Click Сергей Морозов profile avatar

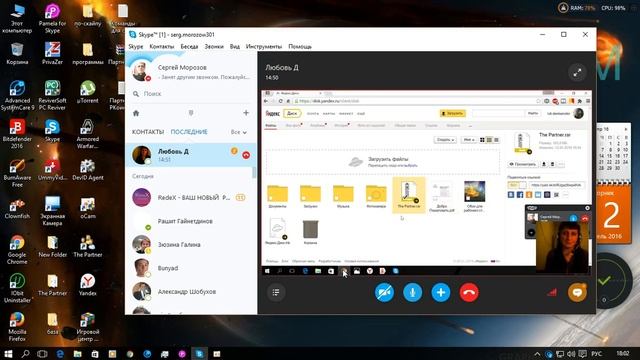click(141, 71)
